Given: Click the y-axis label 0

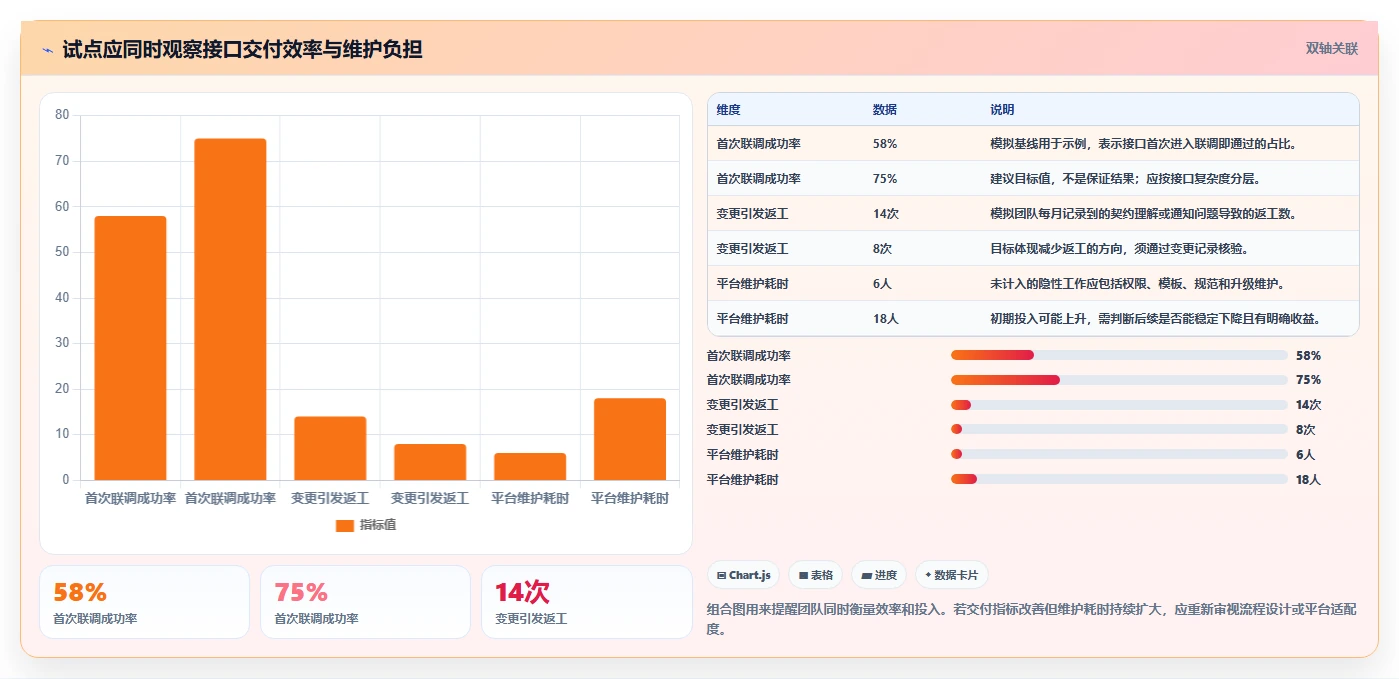Looking at the screenshot, I should click(66, 480).
